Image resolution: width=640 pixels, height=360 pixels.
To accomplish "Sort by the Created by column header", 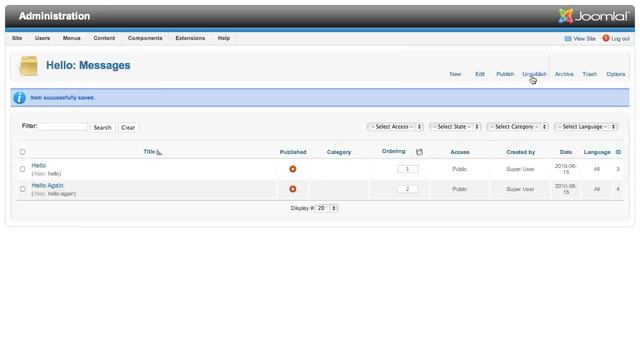I will (x=520, y=152).
